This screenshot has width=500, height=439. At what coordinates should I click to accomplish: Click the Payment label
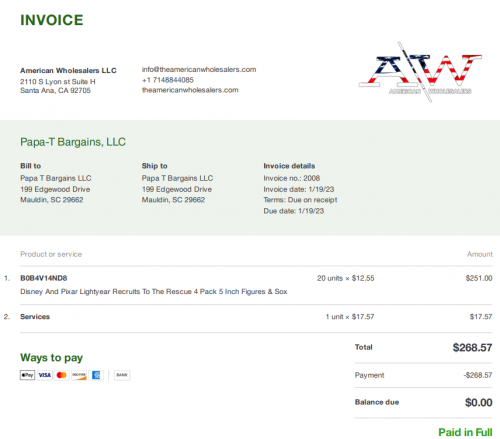click(369, 375)
